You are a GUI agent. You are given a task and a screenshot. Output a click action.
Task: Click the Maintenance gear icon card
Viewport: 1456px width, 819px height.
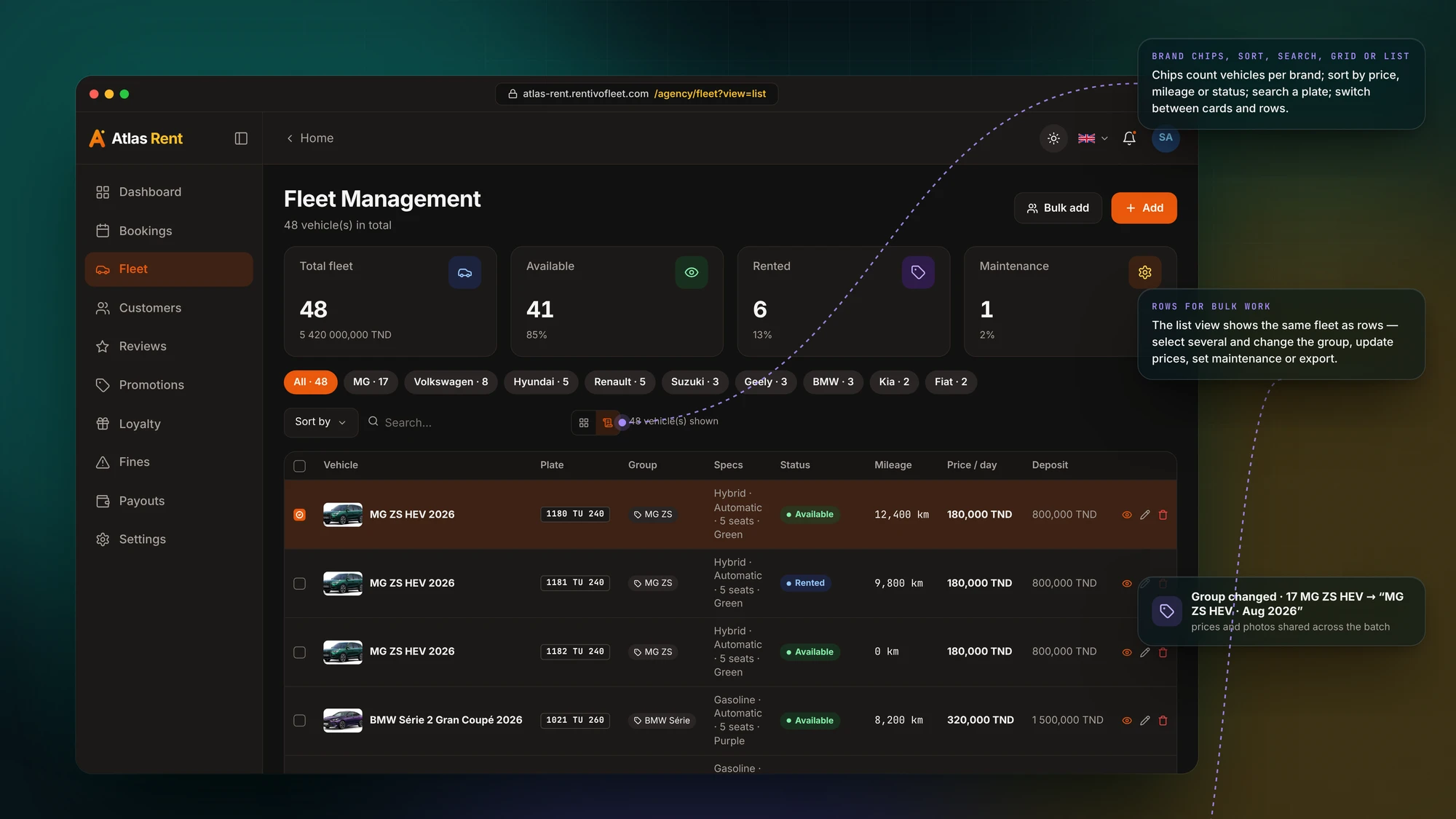pos(1144,272)
